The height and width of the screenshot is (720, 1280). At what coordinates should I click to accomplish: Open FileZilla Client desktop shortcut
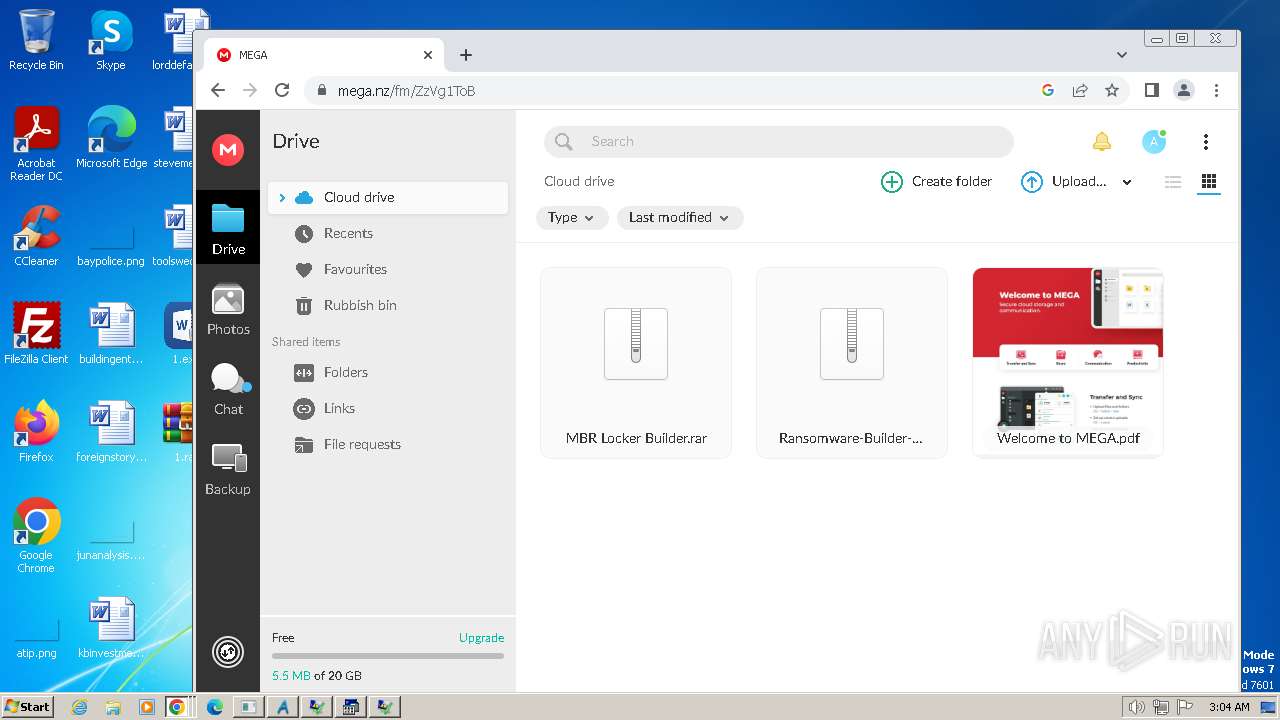pyautogui.click(x=36, y=333)
